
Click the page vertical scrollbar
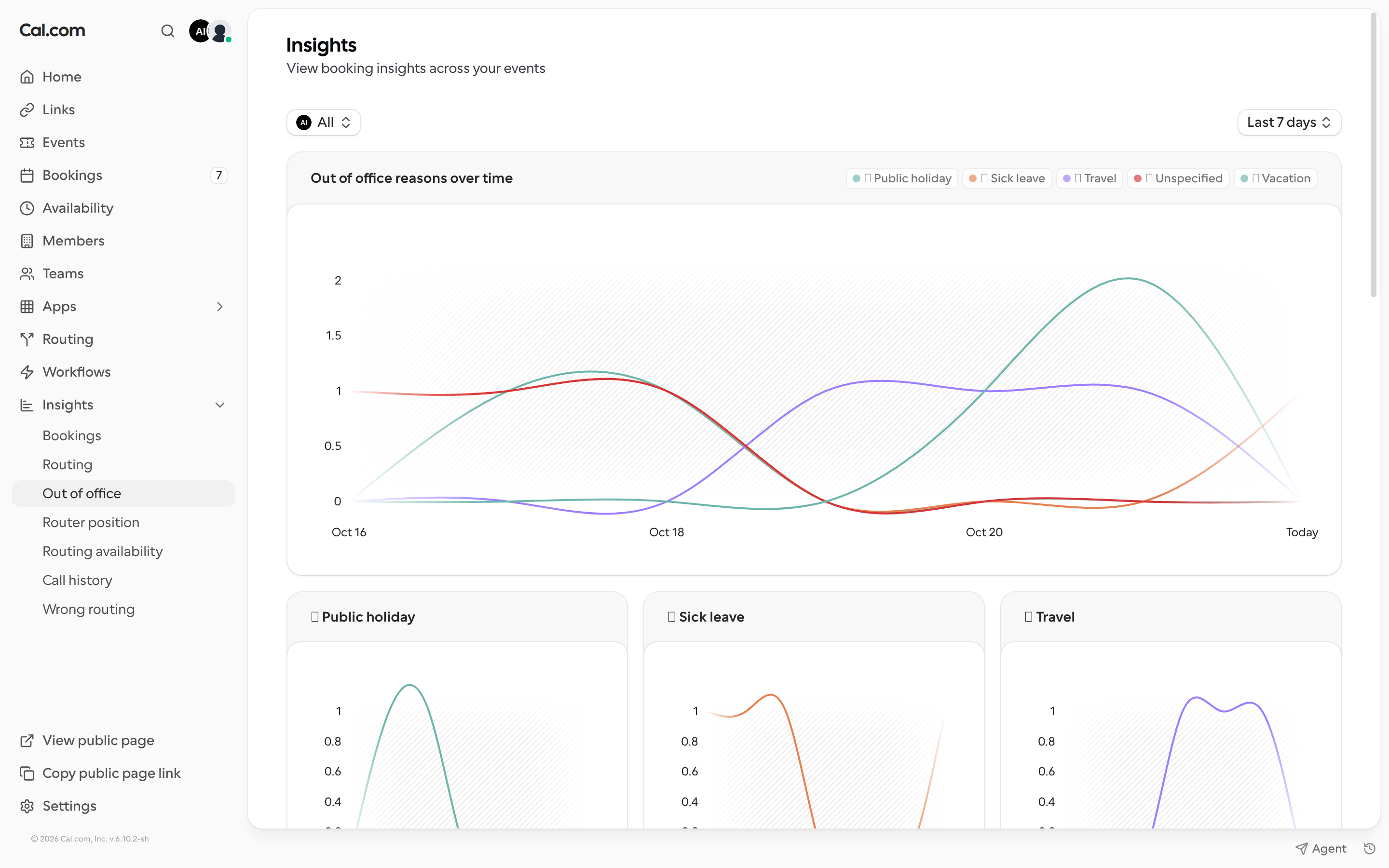1374,155
